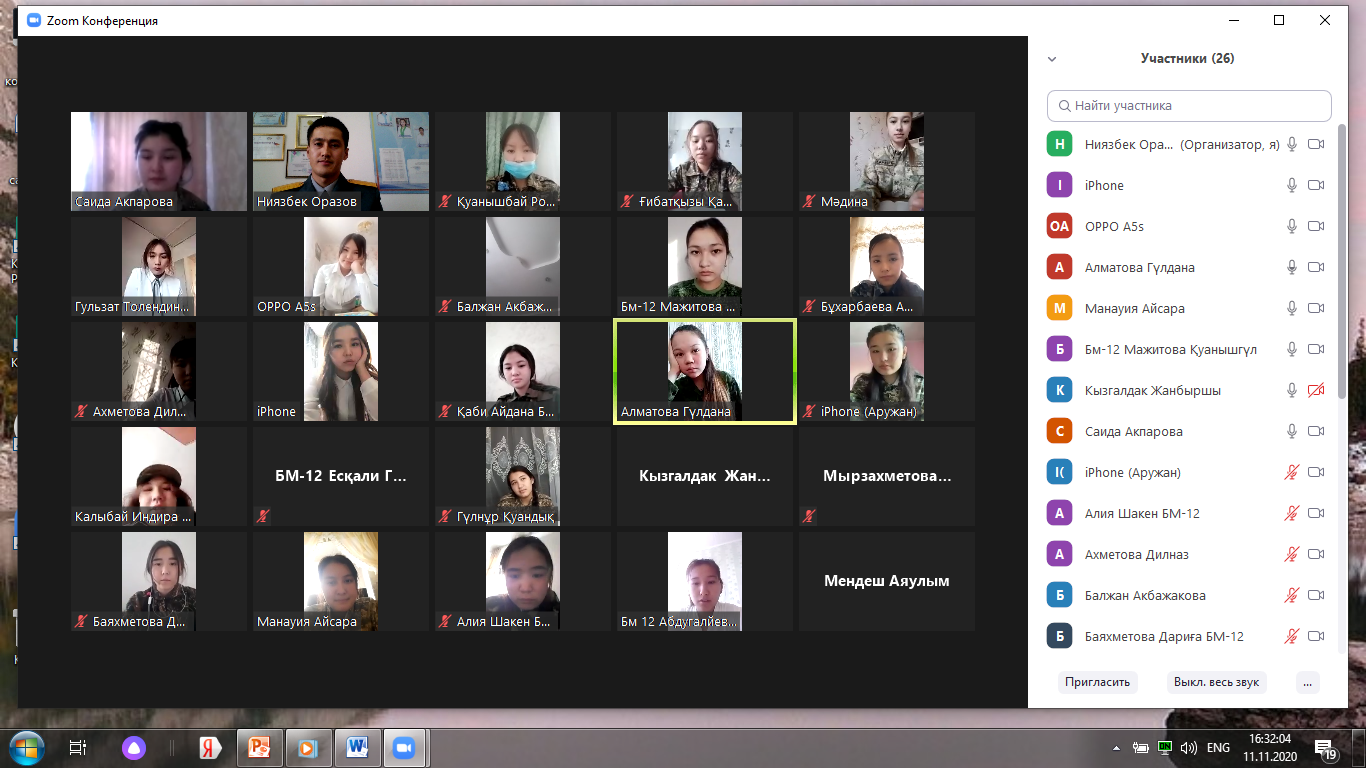This screenshot has width=1366, height=768.
Task: Click camera icon next to OPPO A5s
Action: (1316, 226)
